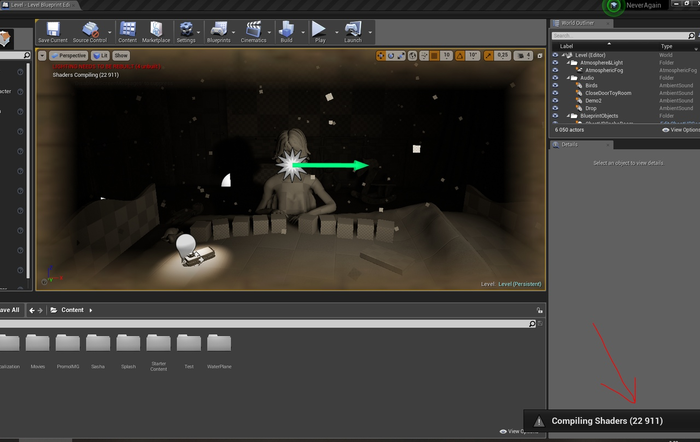Collapse the Atmosphere&Light folder in outliner
The width and height of the screenshot is (700, 442).
[x=568, y=62]
